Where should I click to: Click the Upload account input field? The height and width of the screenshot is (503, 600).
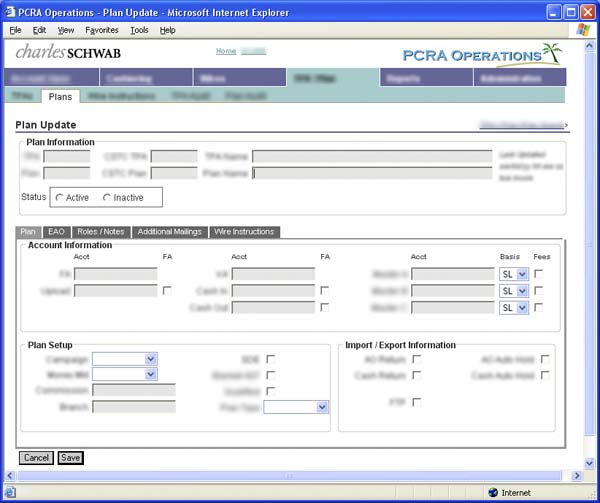tap(116, 291)
